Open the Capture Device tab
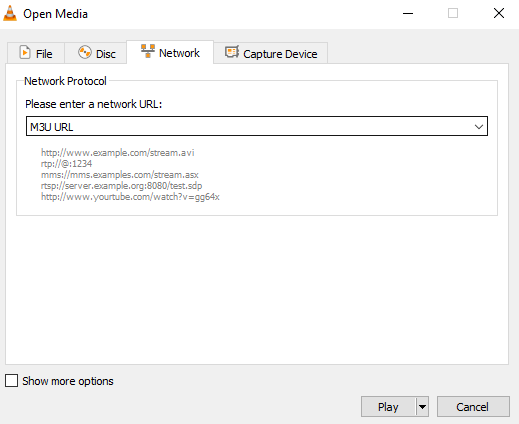 click(x=271, y=53)
